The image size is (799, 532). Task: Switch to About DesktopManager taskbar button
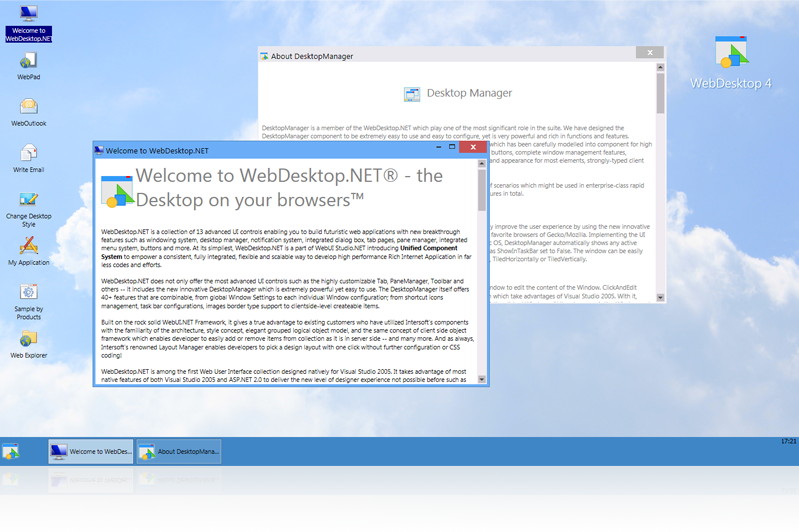point(179,452)
